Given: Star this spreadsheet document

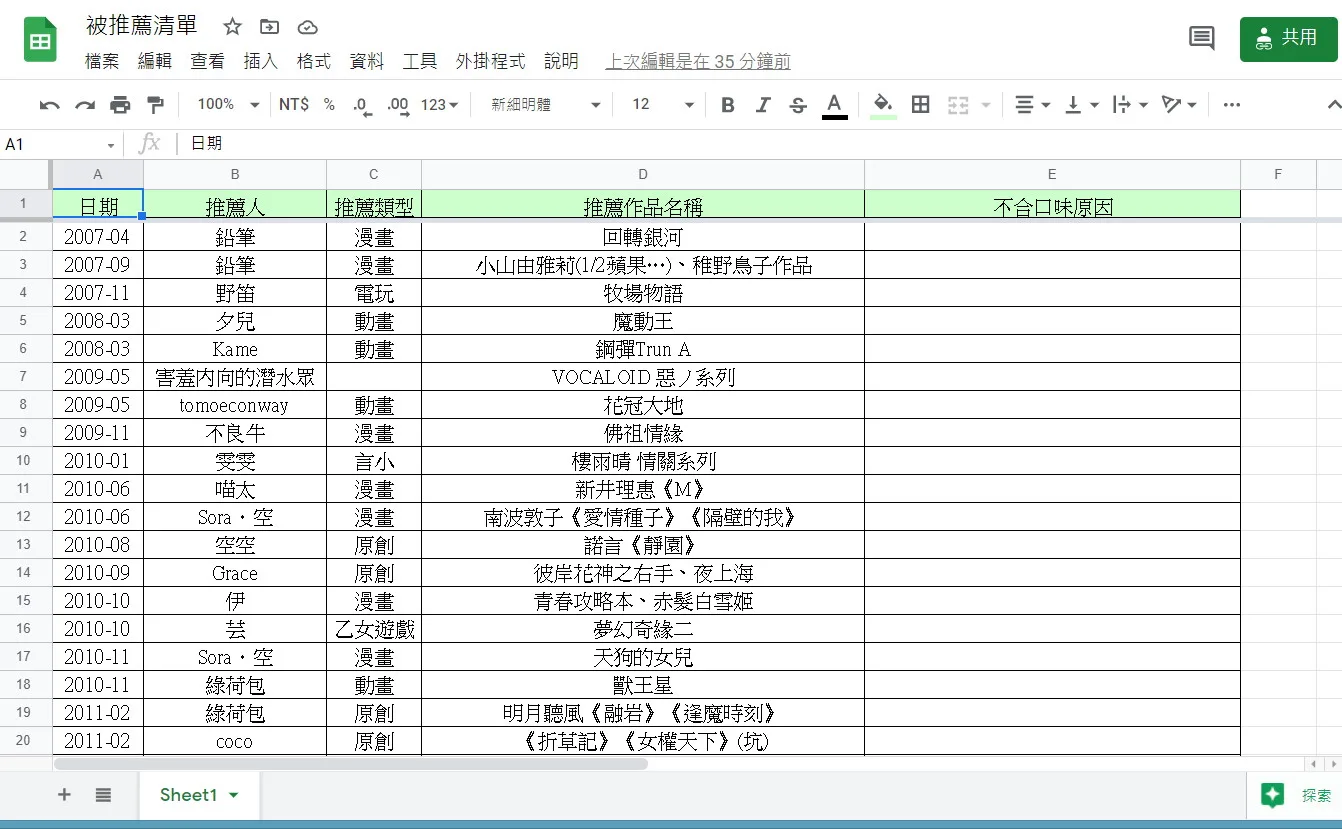Looking at the screenshot, I should 232,27.
